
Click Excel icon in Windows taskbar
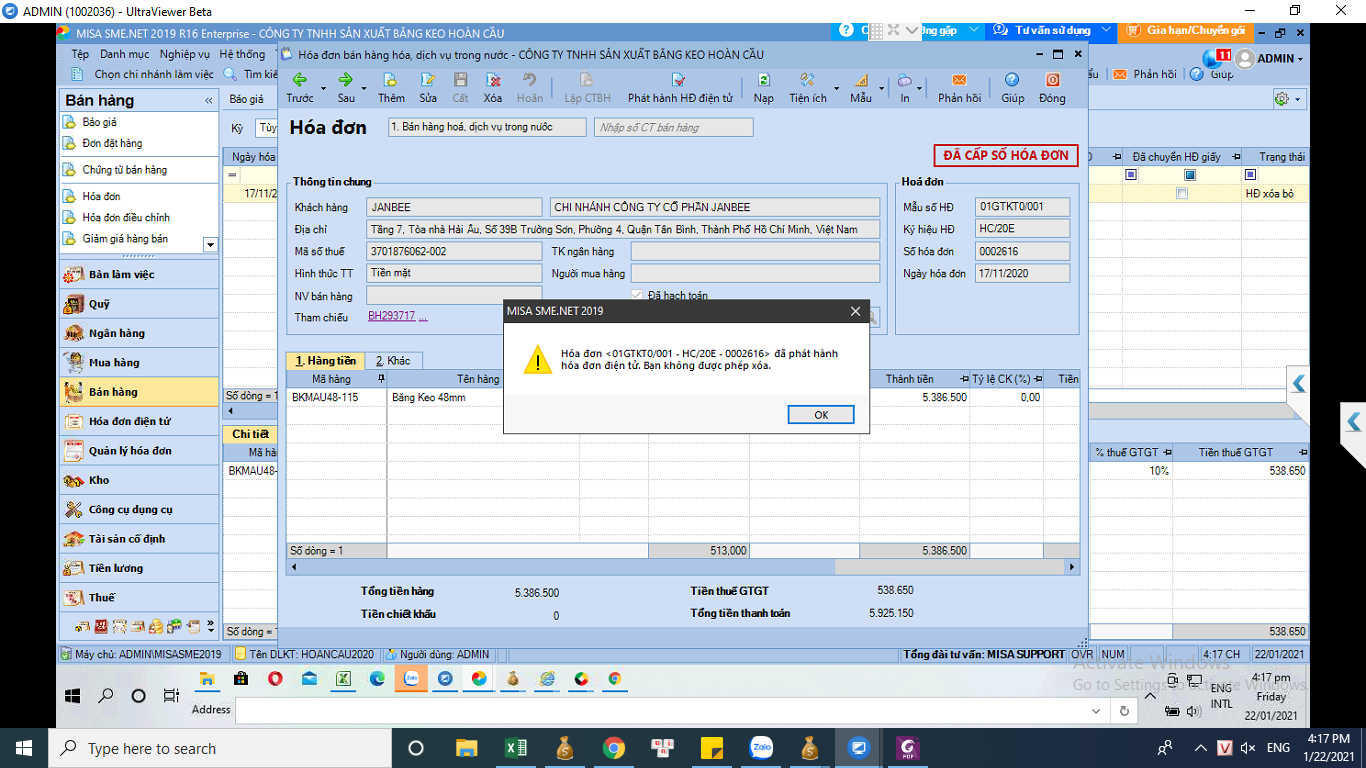pyautogui.click(x=516, y=748)
